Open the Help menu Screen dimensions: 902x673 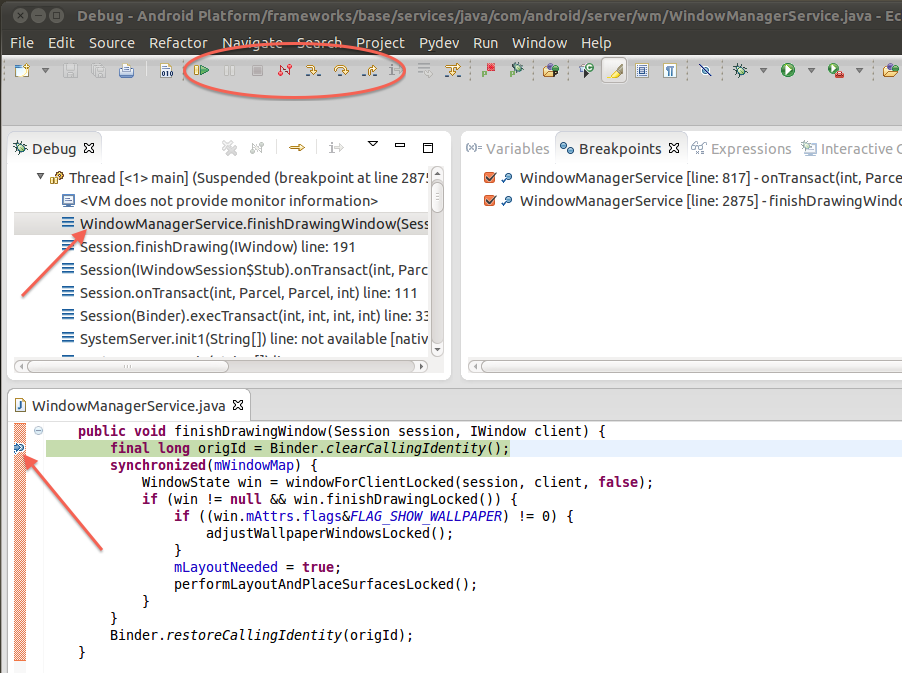[x=596, y=43]
